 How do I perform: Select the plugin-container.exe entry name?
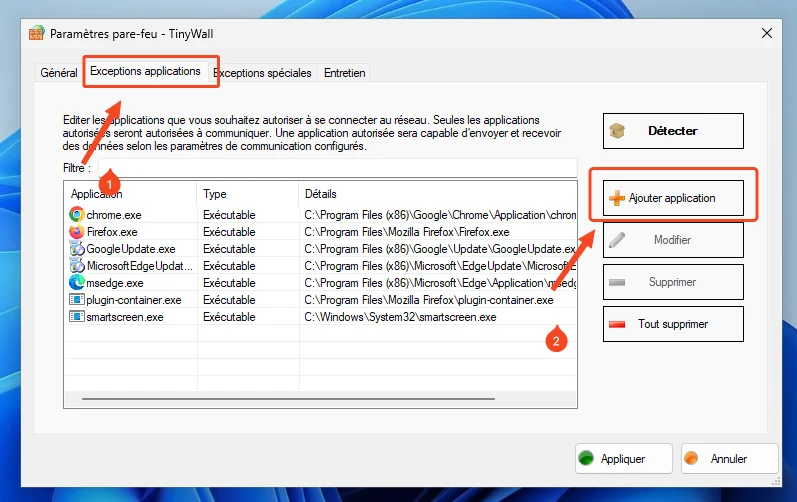[134, 300]
